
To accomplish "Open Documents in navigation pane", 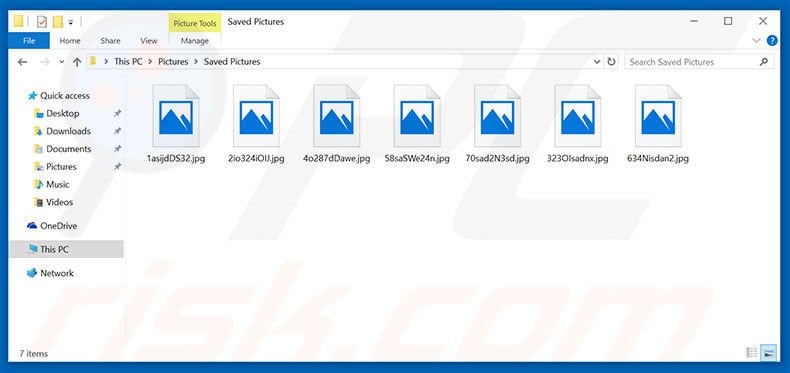I will pos(69,149).
